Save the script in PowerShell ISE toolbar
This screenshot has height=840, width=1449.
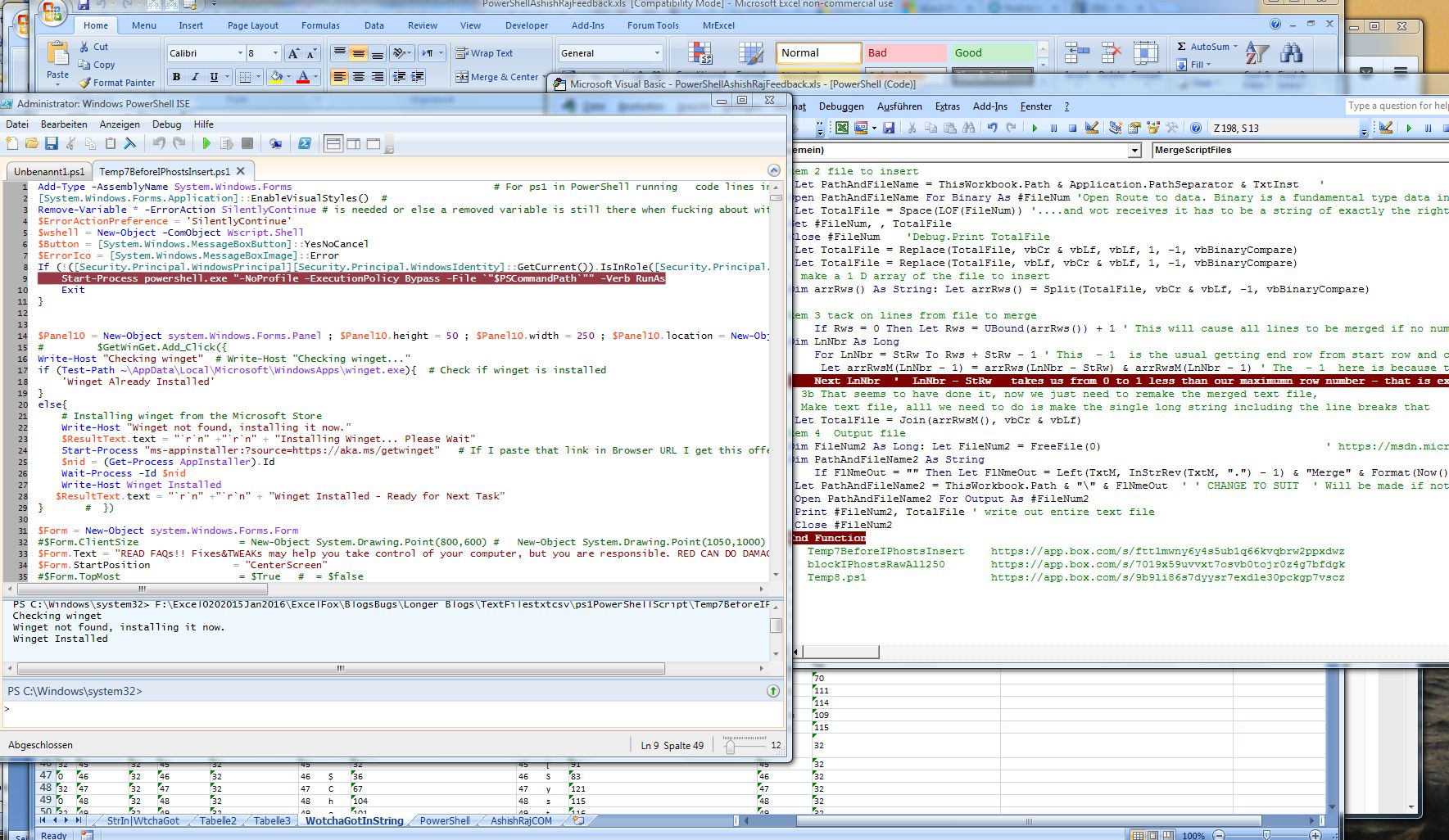click(52, 143)
